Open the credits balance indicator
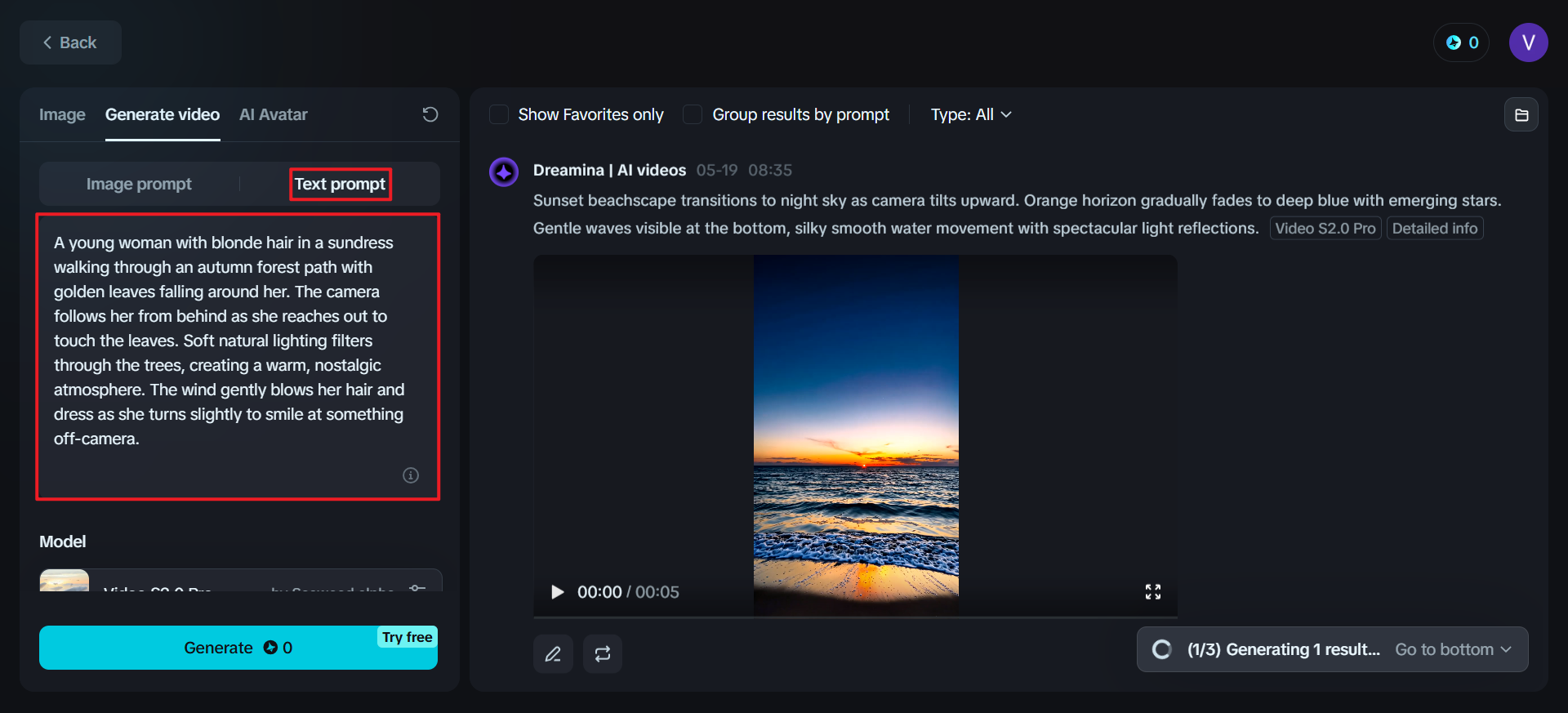Viewport: 1568px width, 713px height. click(x=1462, y=42)
